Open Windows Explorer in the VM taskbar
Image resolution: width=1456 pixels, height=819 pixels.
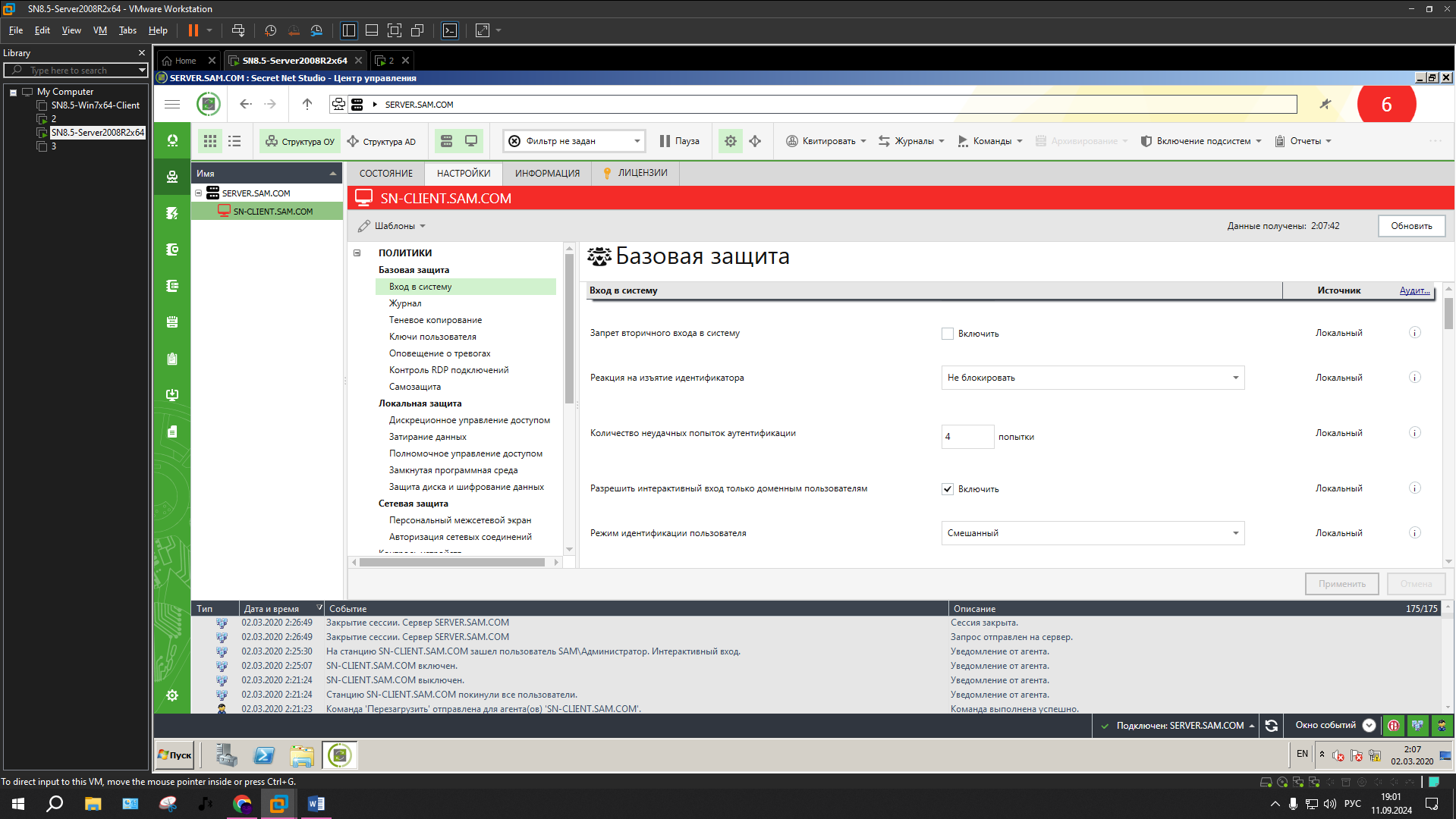coord(302,755)
